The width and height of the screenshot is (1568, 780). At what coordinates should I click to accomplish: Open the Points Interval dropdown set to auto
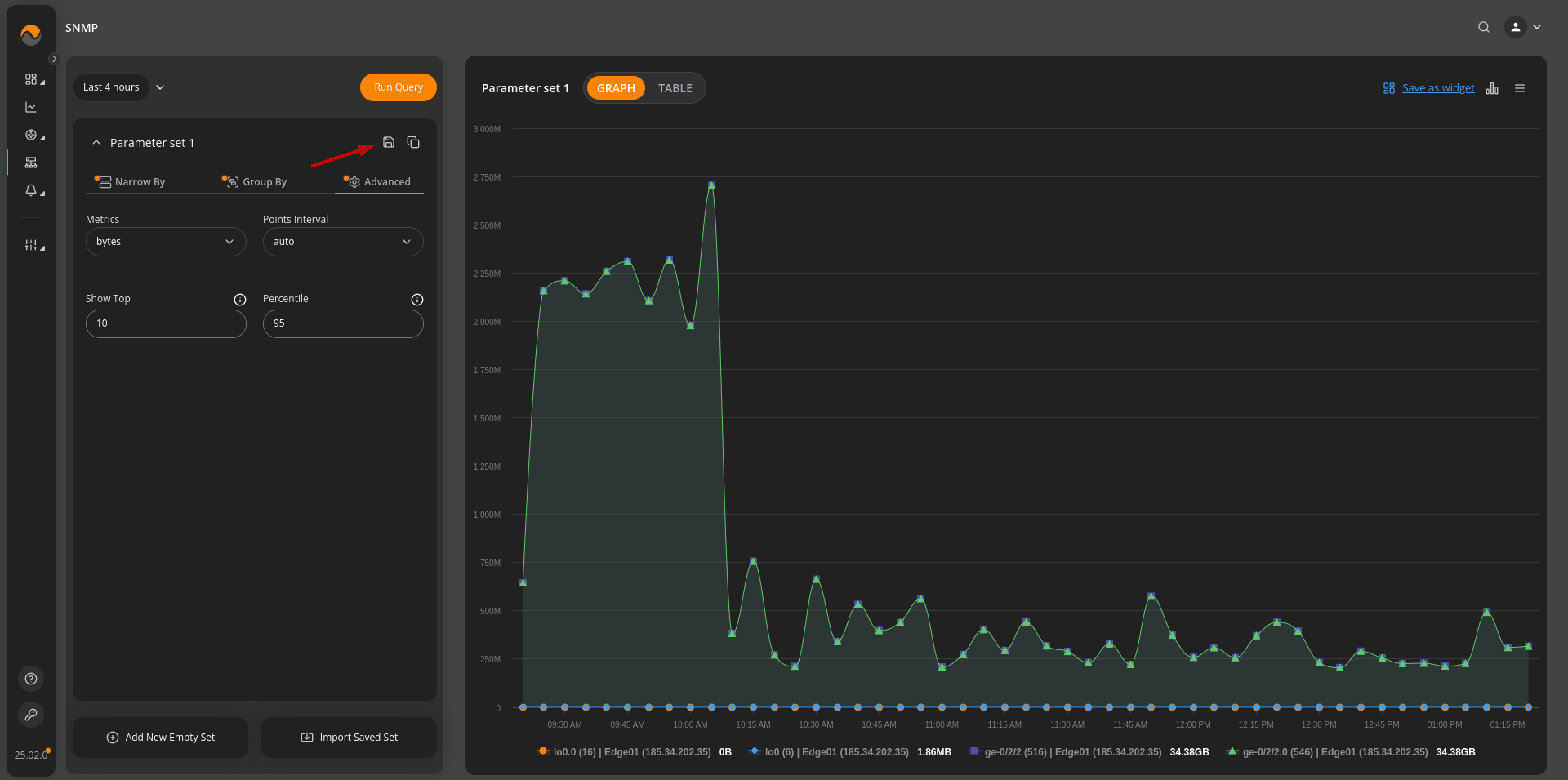[343, 242]
